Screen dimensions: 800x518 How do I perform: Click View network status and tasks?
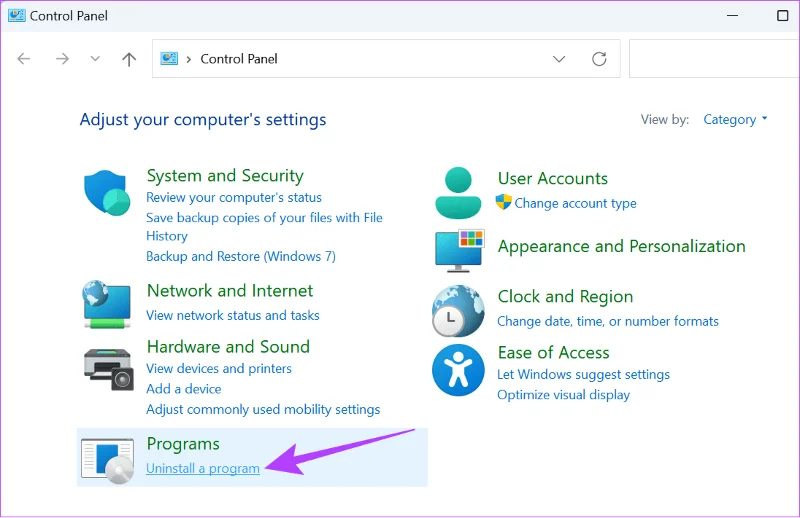[233, 315]
